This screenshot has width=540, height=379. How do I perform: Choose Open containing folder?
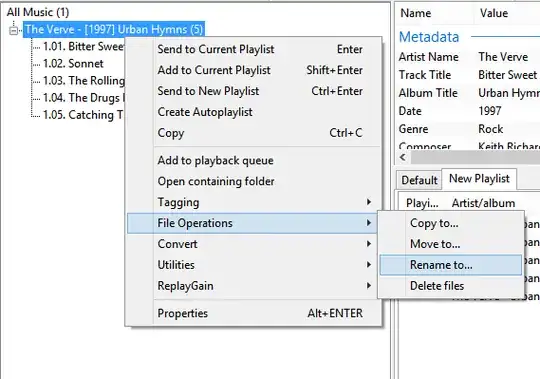tap(254, 181)
